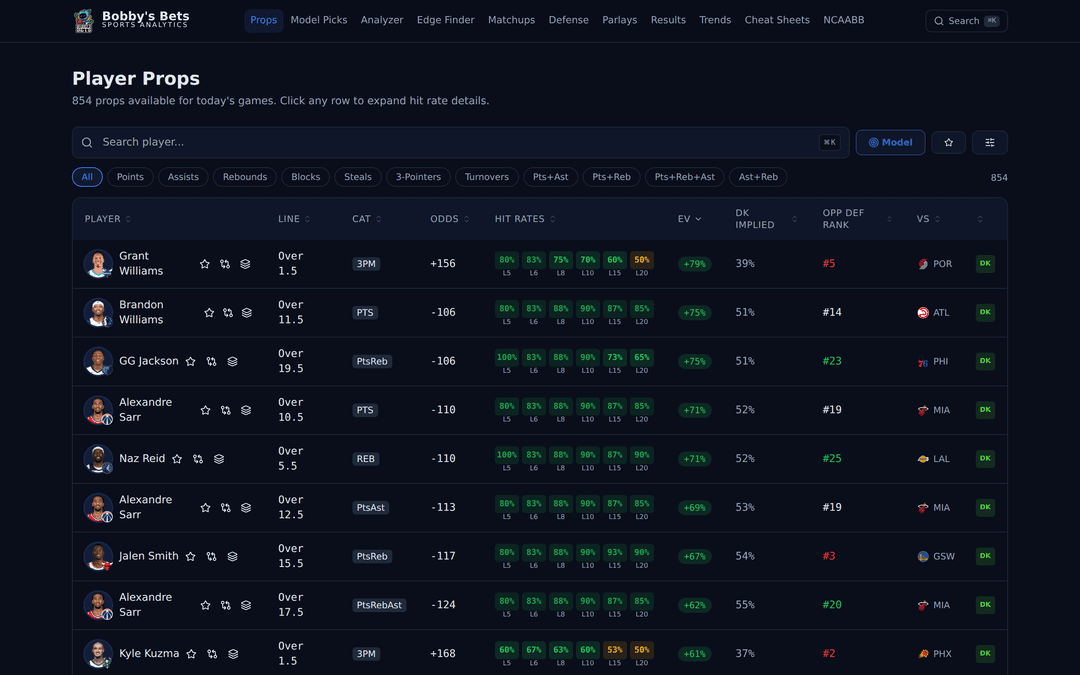Filter props by Rebounds

(x=245, y=177)
